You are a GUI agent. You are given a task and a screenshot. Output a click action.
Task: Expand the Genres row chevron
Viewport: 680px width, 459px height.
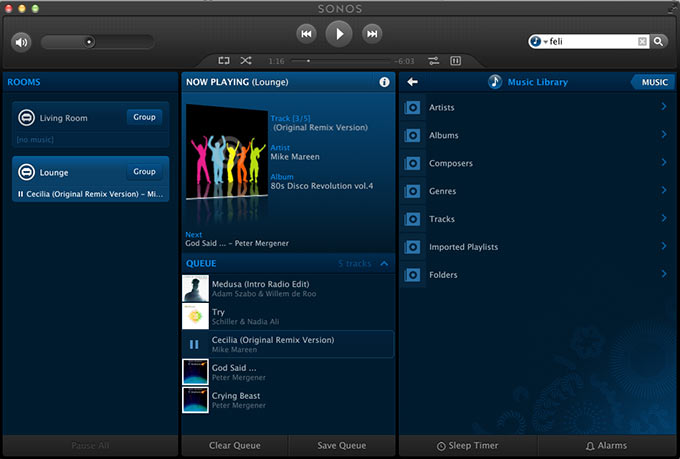pos(664,190)
